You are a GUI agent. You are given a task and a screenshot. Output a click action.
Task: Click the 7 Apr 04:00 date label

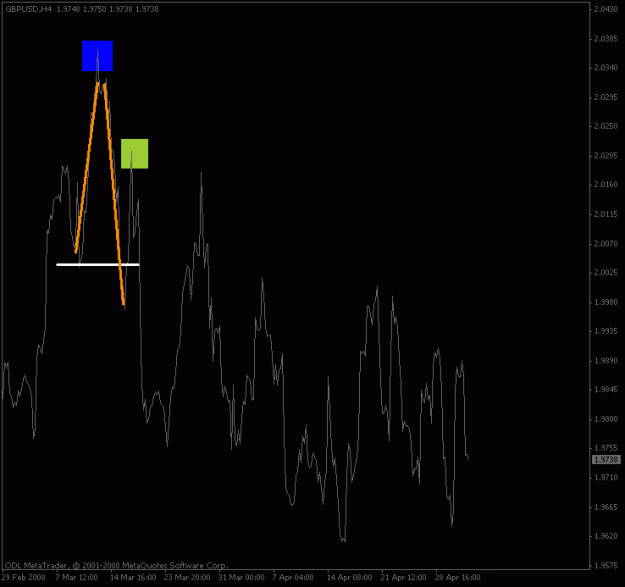click(x=293, y=577)
